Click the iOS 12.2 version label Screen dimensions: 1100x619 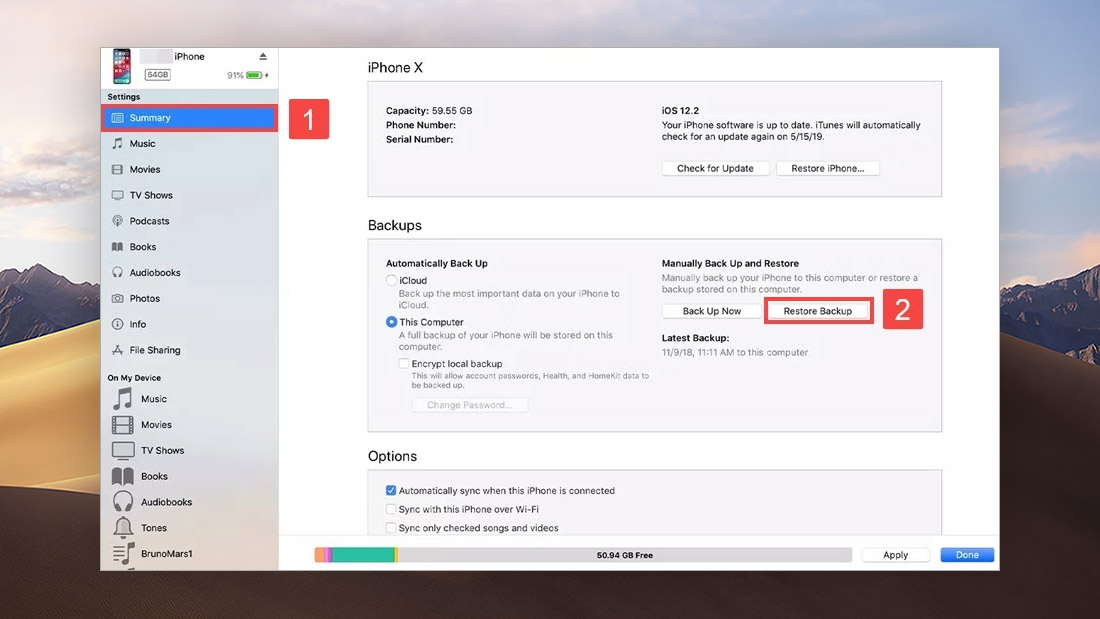tap(680, 111)
